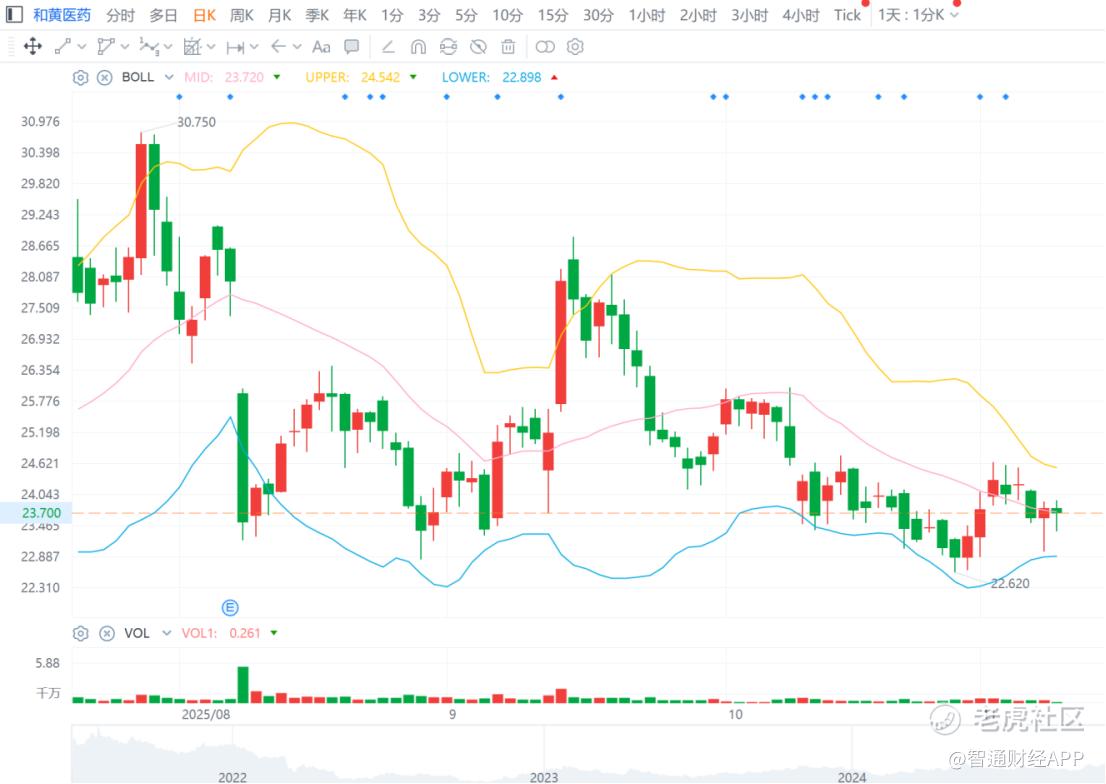
Task: Open the 1天:1分K period dropdown
Action: pyautogui.click(x=918, y=15)
